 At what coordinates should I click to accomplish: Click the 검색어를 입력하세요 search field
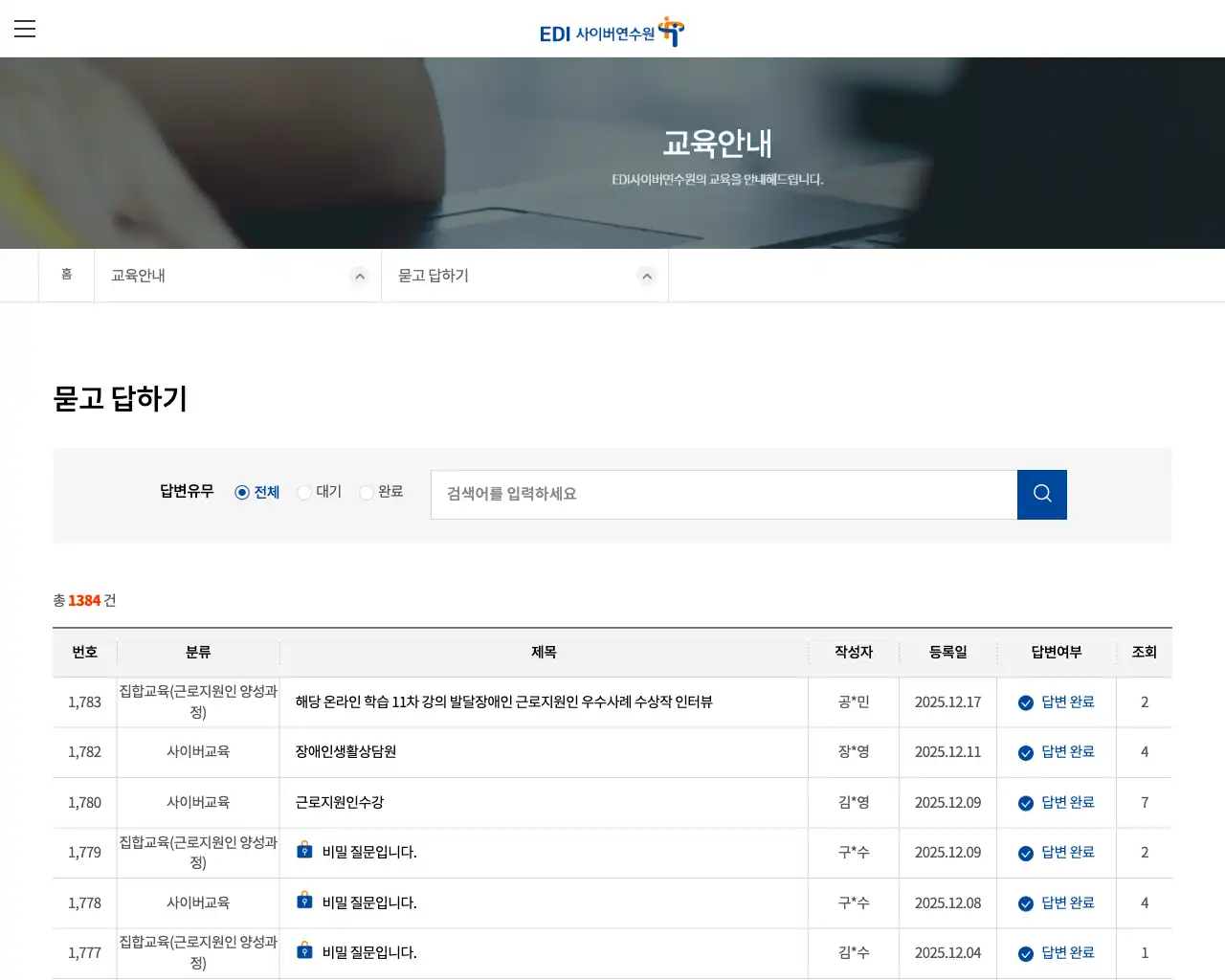[x=724, y=494]
